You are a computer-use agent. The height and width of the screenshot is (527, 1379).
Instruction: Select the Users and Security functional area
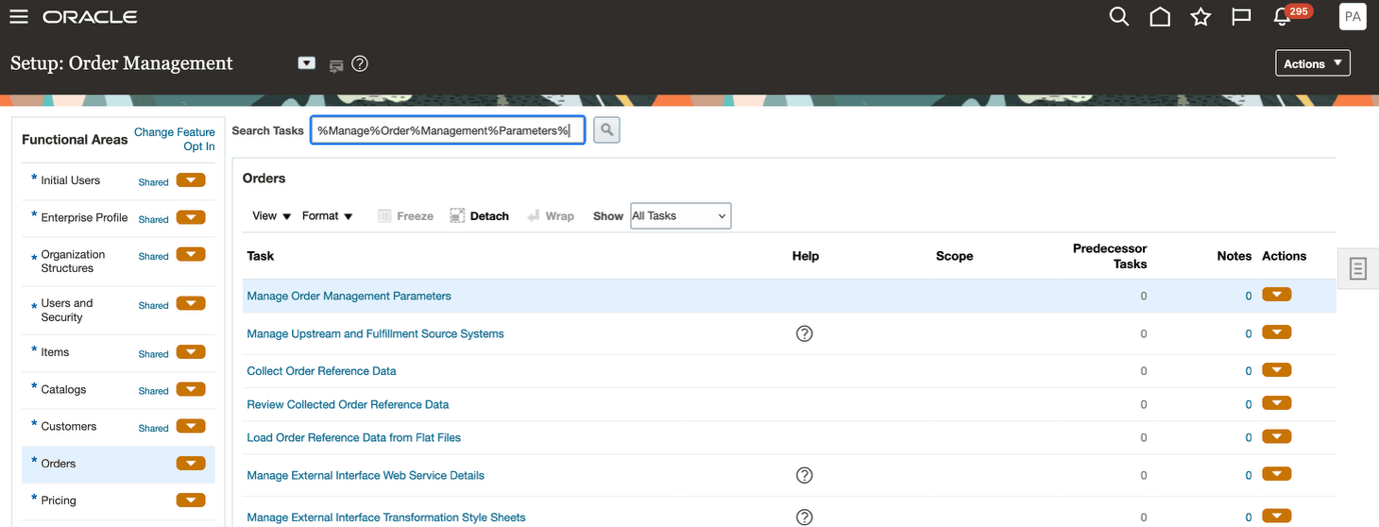[67, 310]
